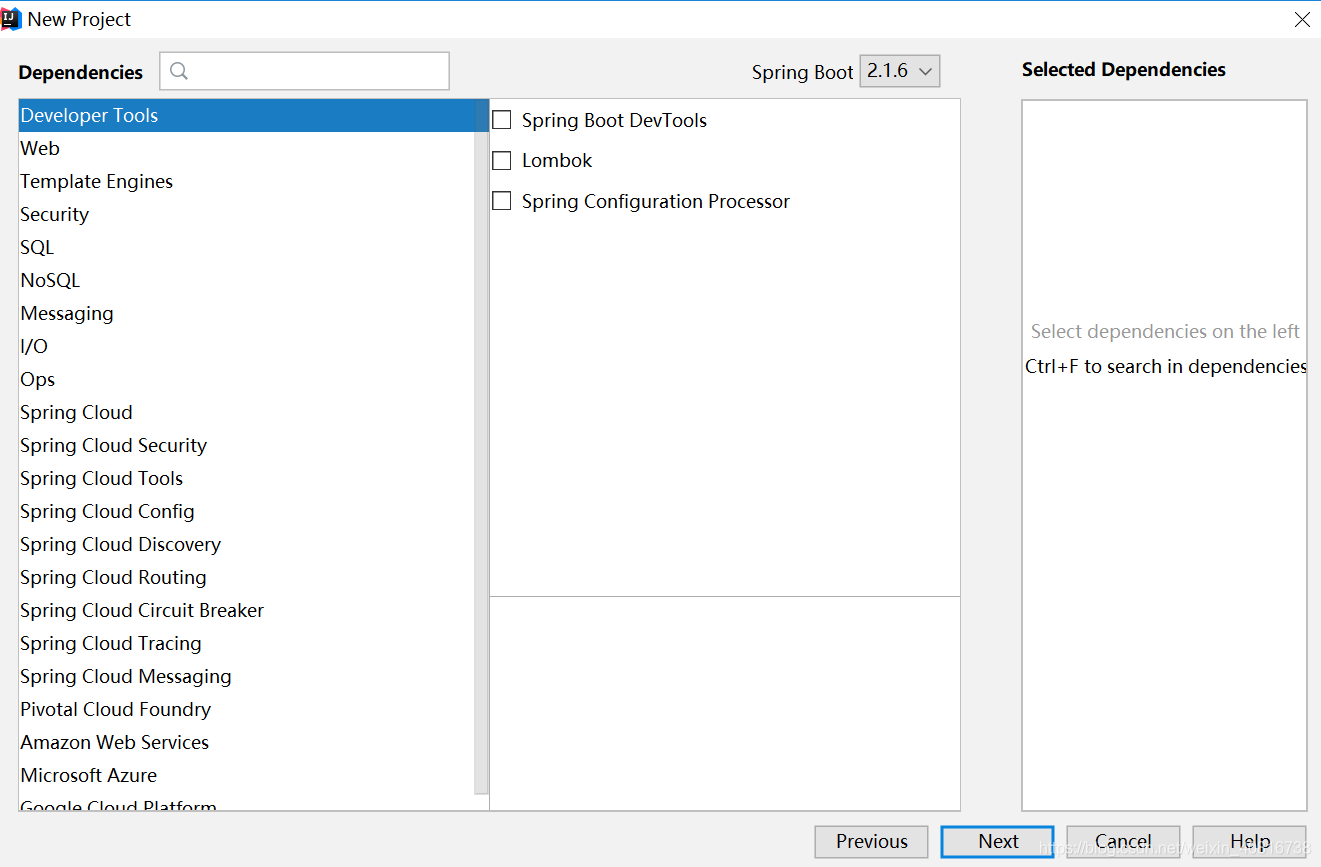The width and height of the screenshot is (1321, 867).
Task: Click the search magnifier icon
Action: 179,71
